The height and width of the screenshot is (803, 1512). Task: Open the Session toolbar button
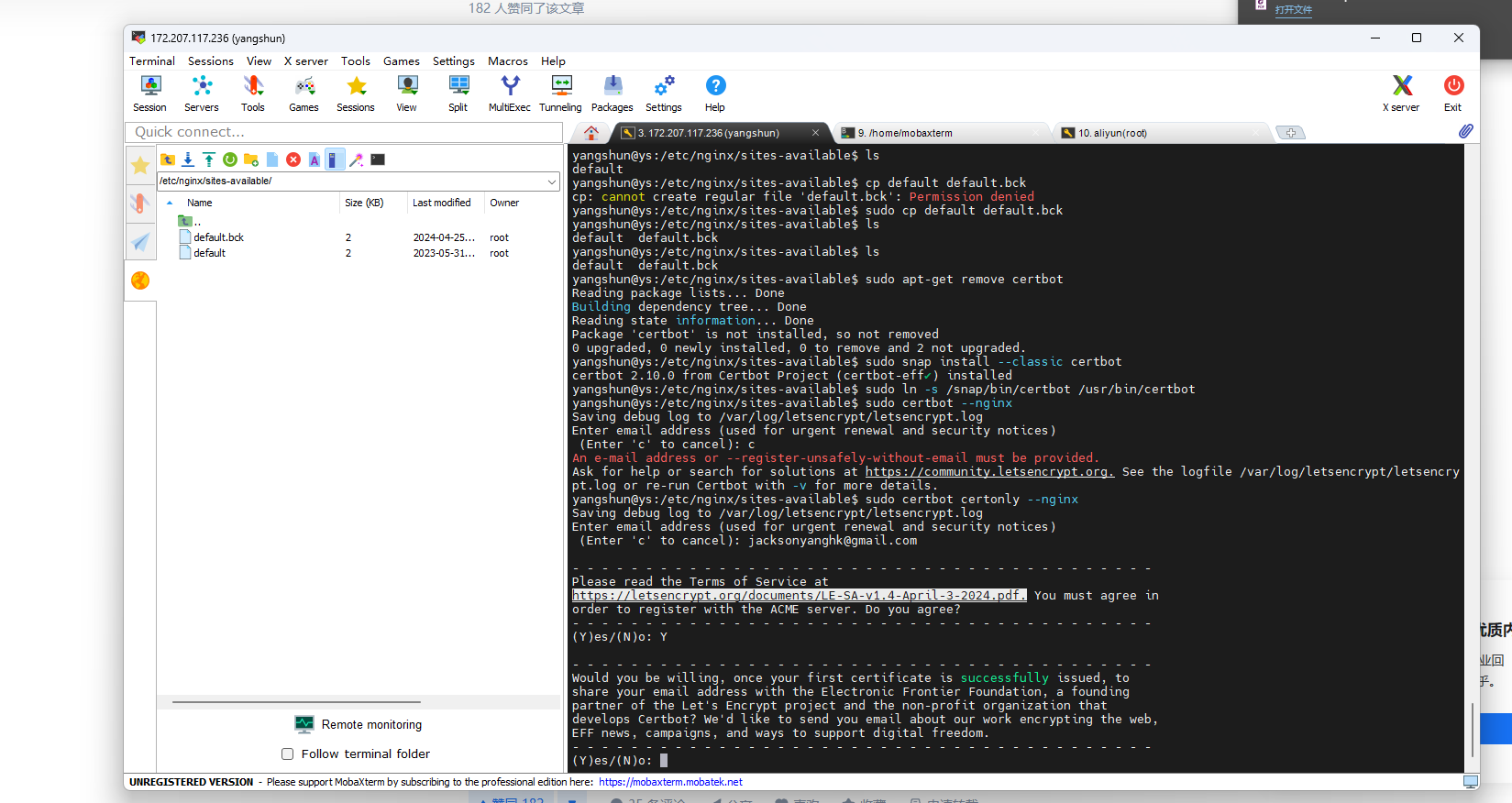[x=150, y=93]
